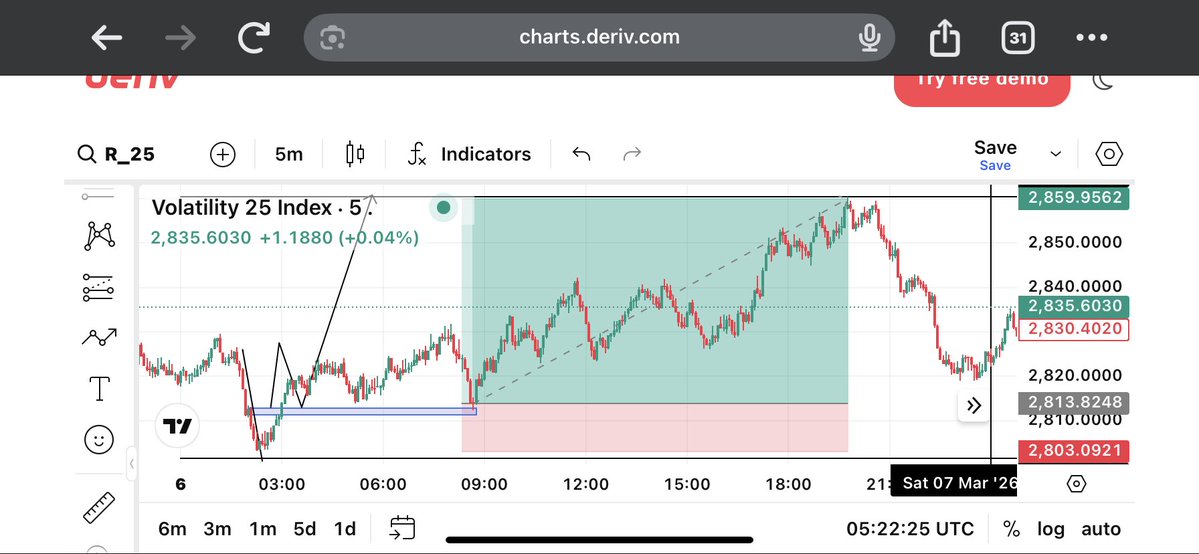Screen dimensions: 1199x554
Task: Select the 5d date range
Action: [x=304, y=529]
